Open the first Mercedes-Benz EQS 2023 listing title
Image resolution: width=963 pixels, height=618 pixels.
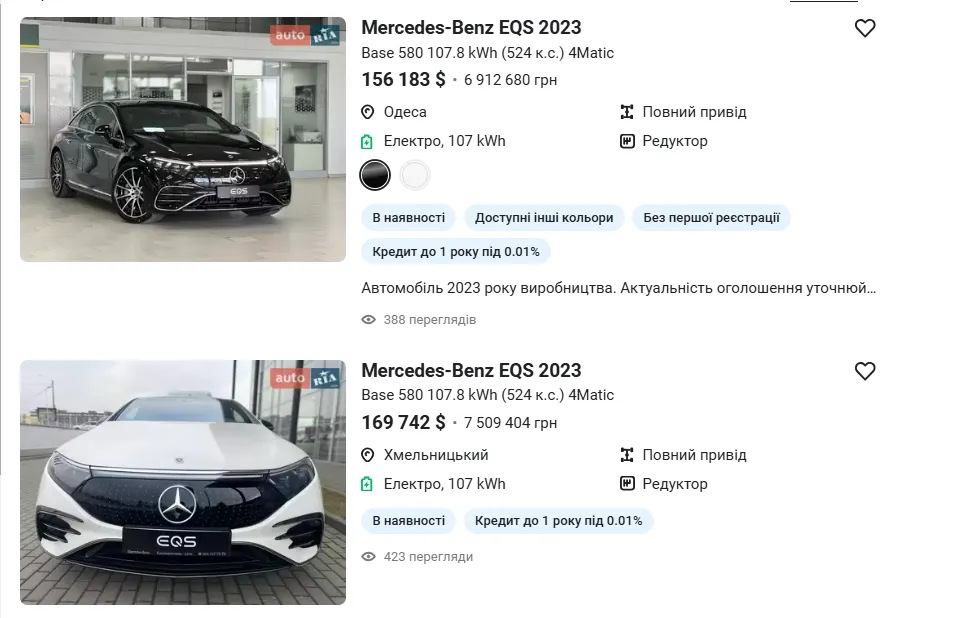click(x=472, y=27)
